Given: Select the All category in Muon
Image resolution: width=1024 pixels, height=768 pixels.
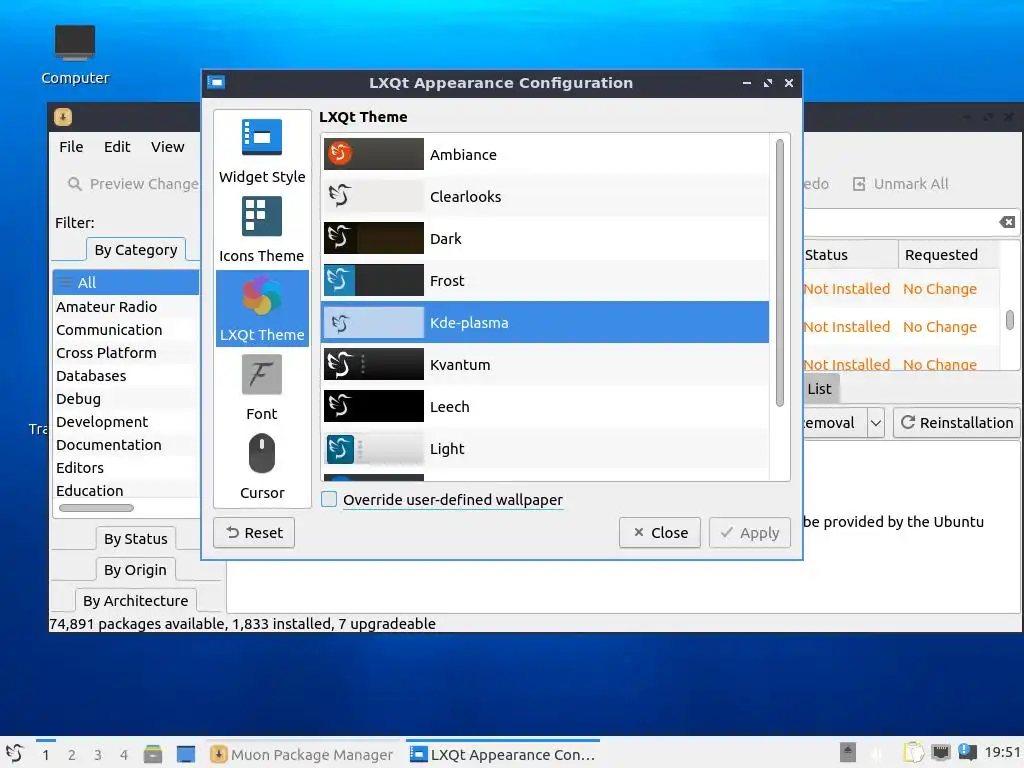Looking at the screenshot, I should 126,283.
